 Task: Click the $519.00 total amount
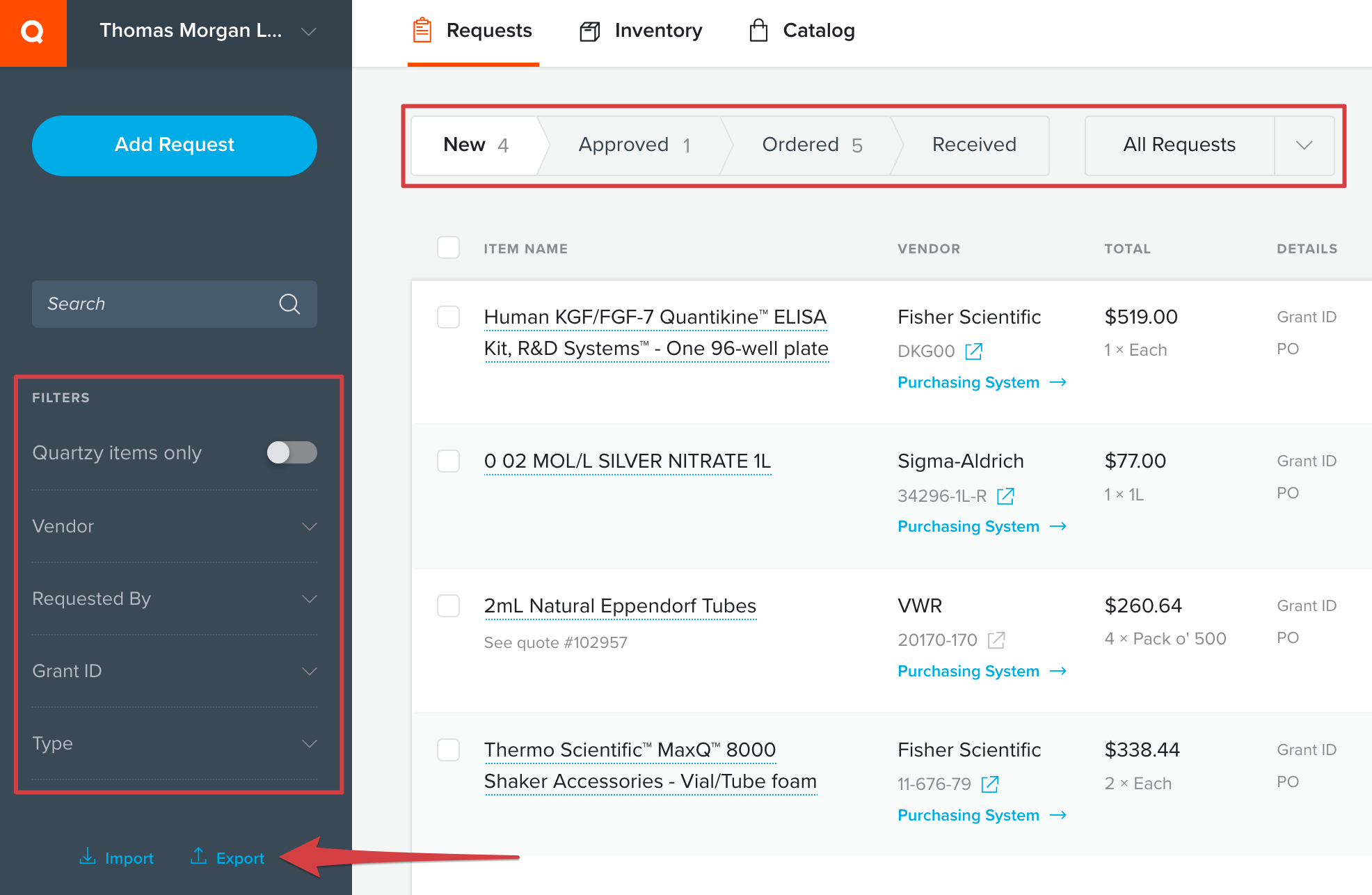(x=1141, y=317)
